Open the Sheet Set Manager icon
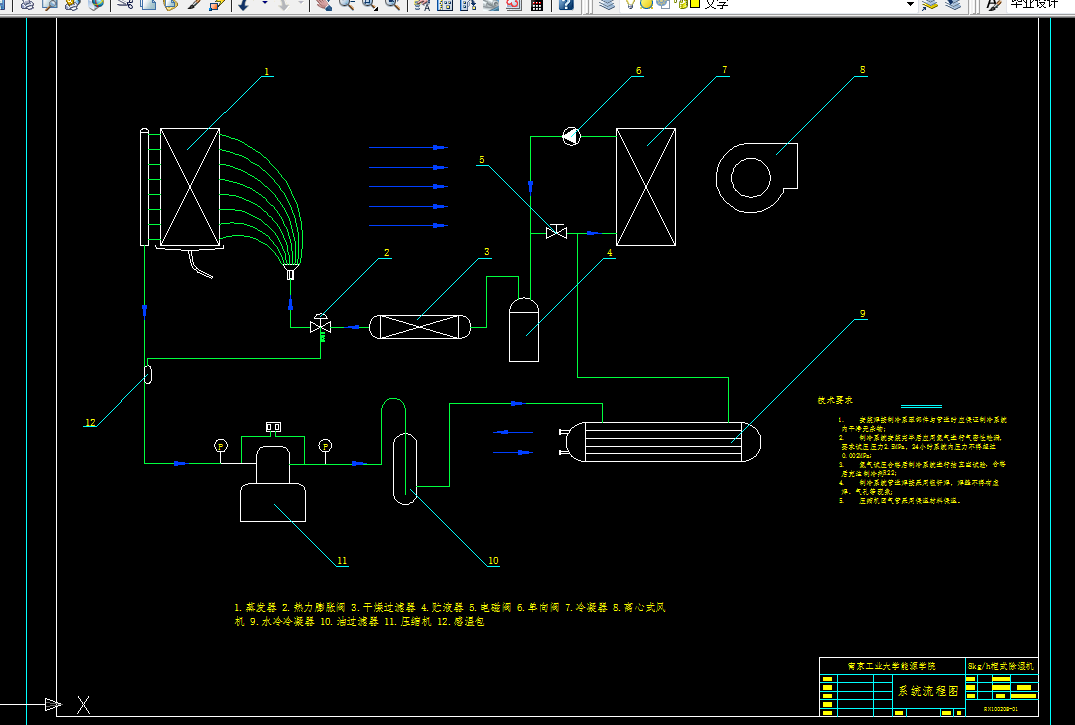Screen dimensions: 1075x725 (491, 3)
